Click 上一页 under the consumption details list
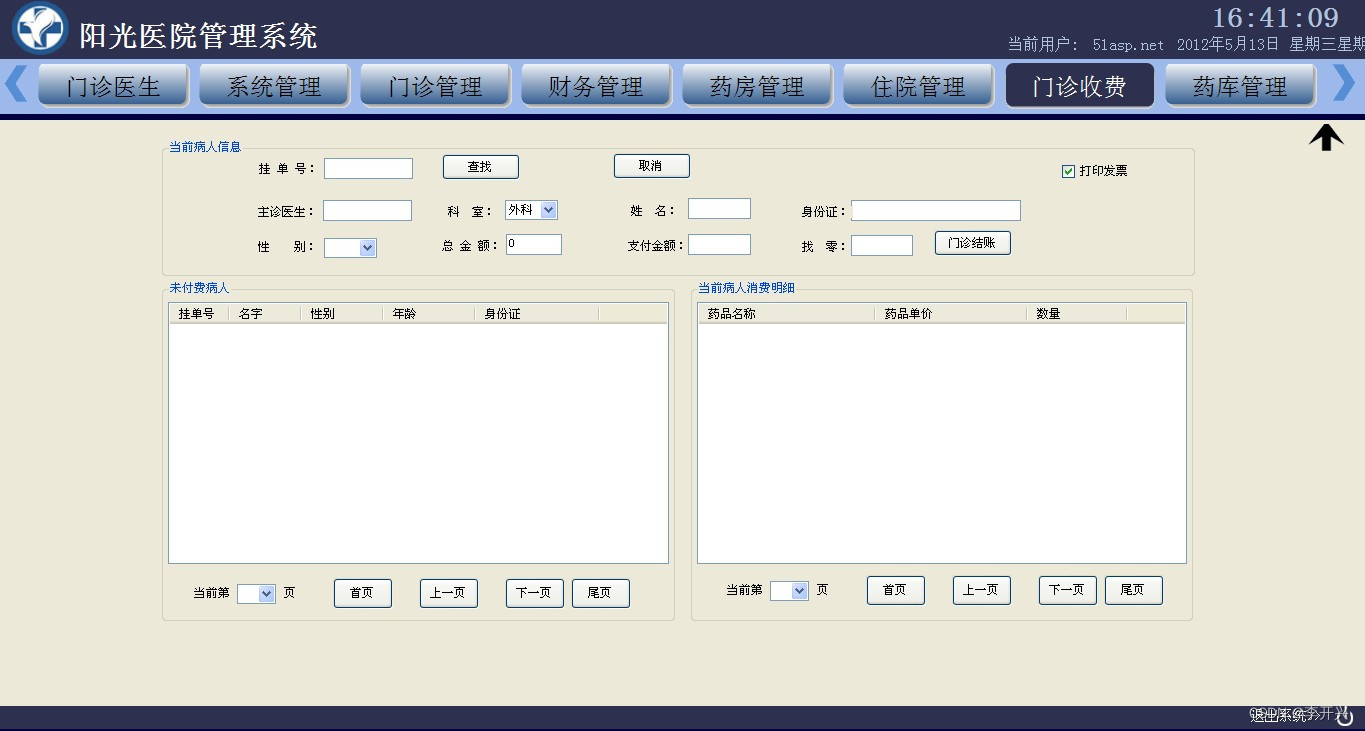 [981, 590]
